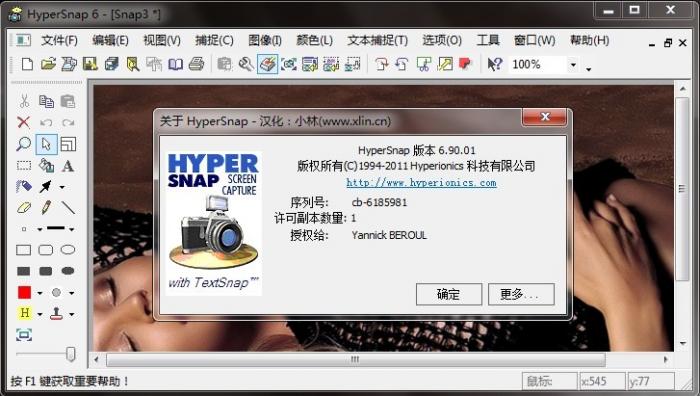Image resolution: width=700 pixels, height=396 pixels.
Task: Open the www.hyperionics.com link
Action: (421, 183)
